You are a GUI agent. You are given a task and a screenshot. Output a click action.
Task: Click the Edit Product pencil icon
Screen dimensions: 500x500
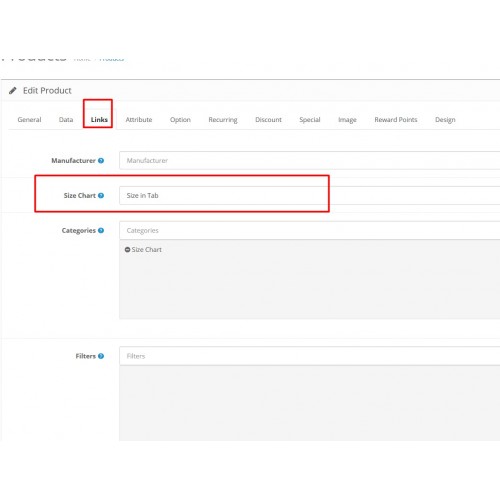[x=13, y=91]
